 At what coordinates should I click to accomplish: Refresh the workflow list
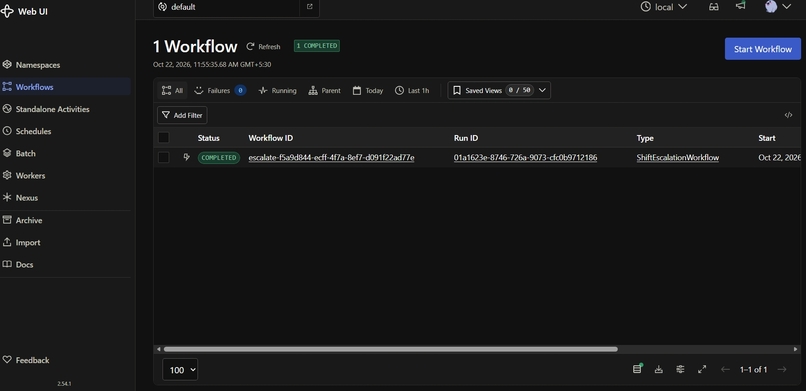263,47
